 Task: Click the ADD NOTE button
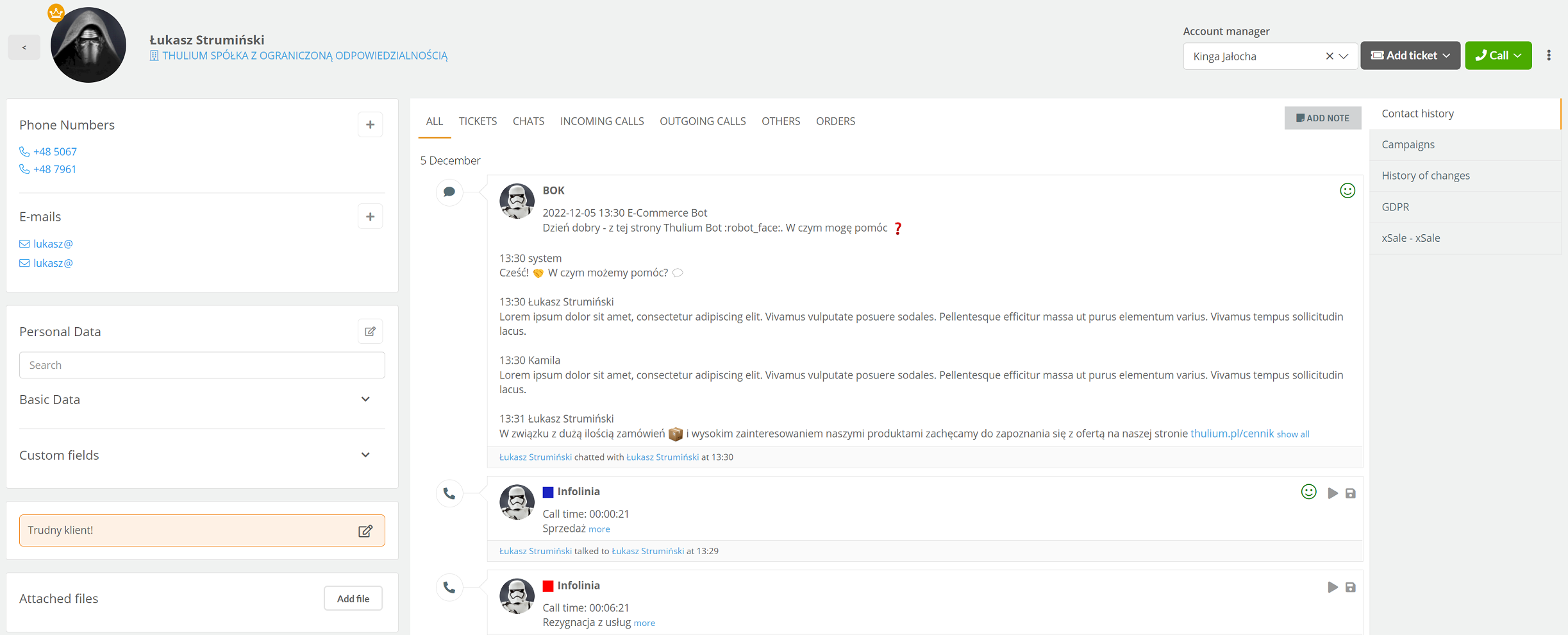tap(1322, 118)
